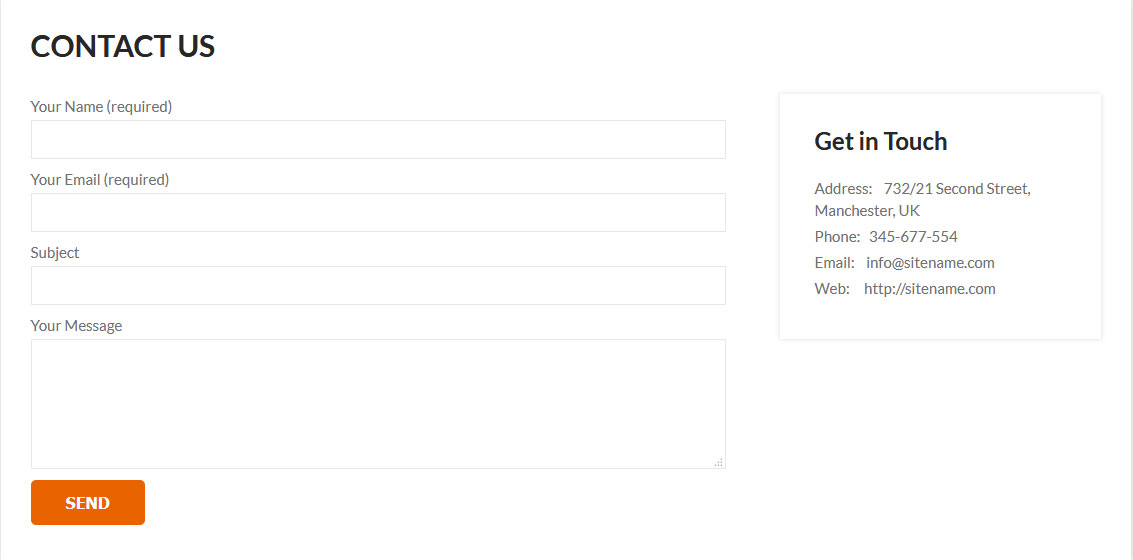Click the Web: label in contact card
The height and width of the screenshot is (560, 1133).
[x=832, y=289]
